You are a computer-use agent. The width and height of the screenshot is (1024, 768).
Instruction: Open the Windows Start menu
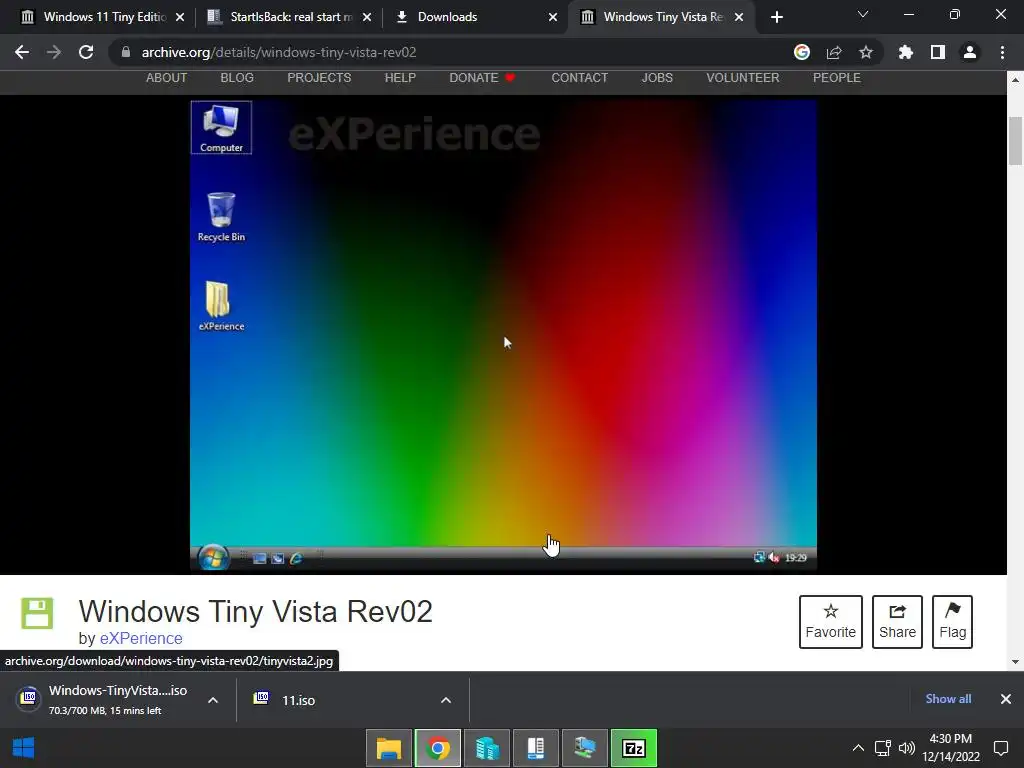(24, 748)
